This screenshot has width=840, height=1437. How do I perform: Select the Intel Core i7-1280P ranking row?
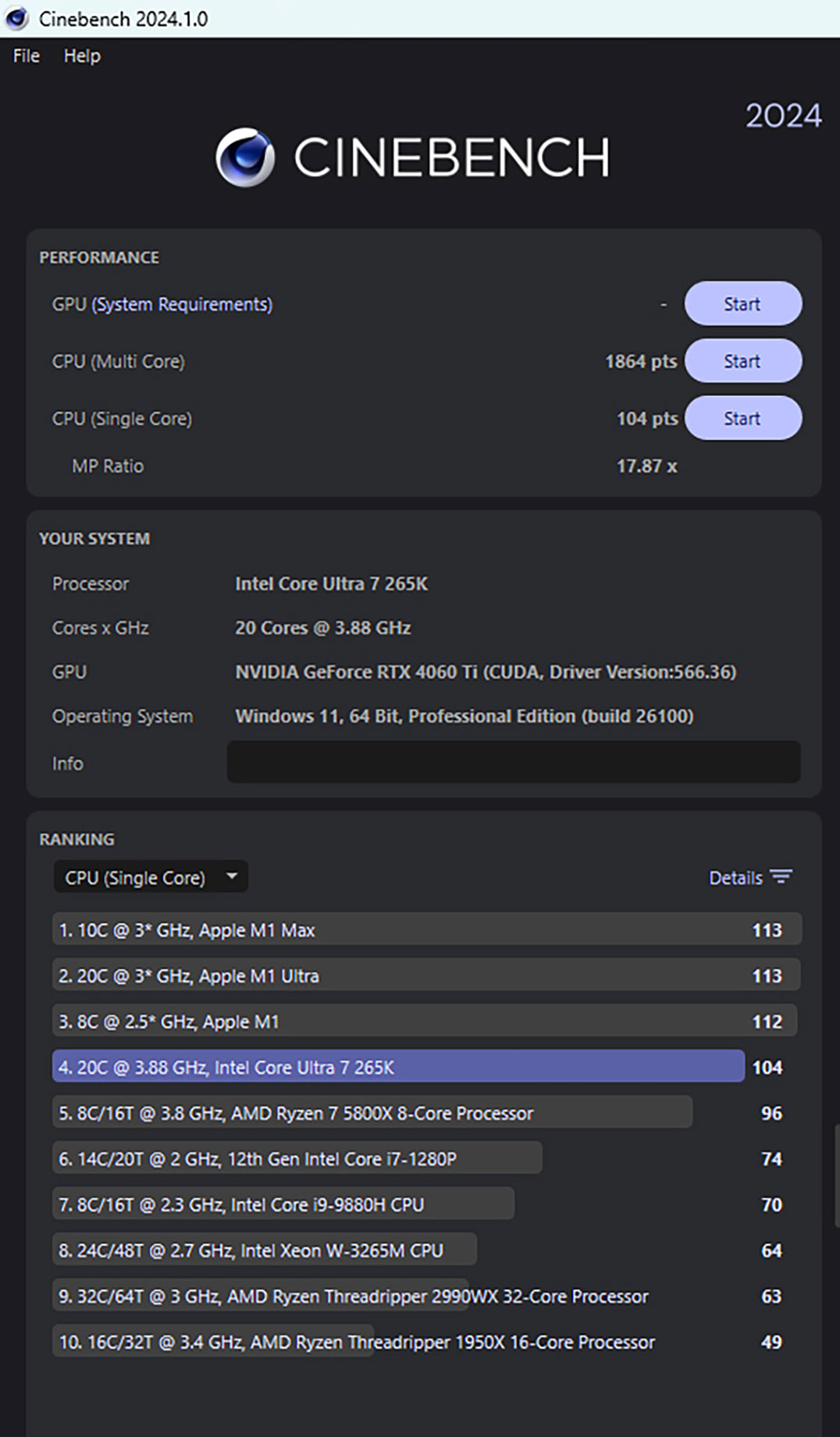(x=297, y=1159)
